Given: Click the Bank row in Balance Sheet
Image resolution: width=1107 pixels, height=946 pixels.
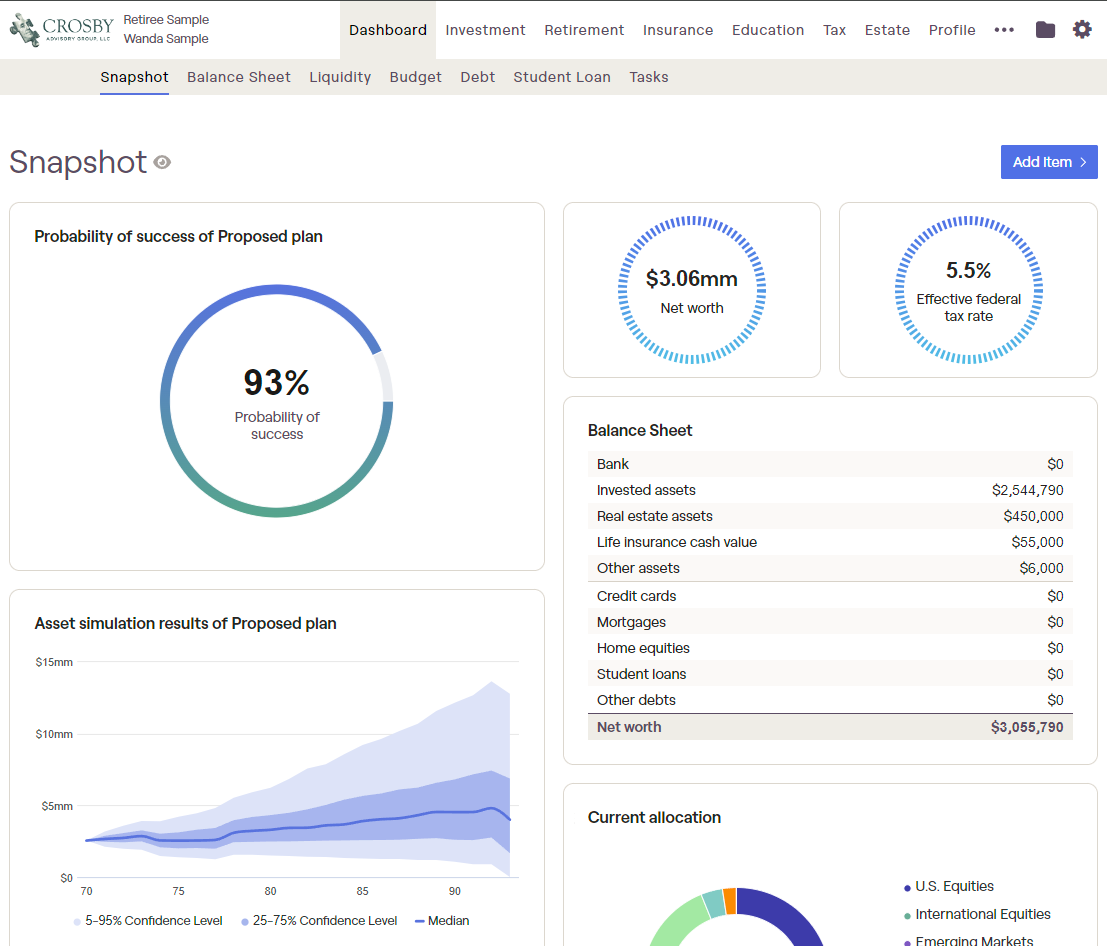Looking at the screenshot, I should (830, 464).
